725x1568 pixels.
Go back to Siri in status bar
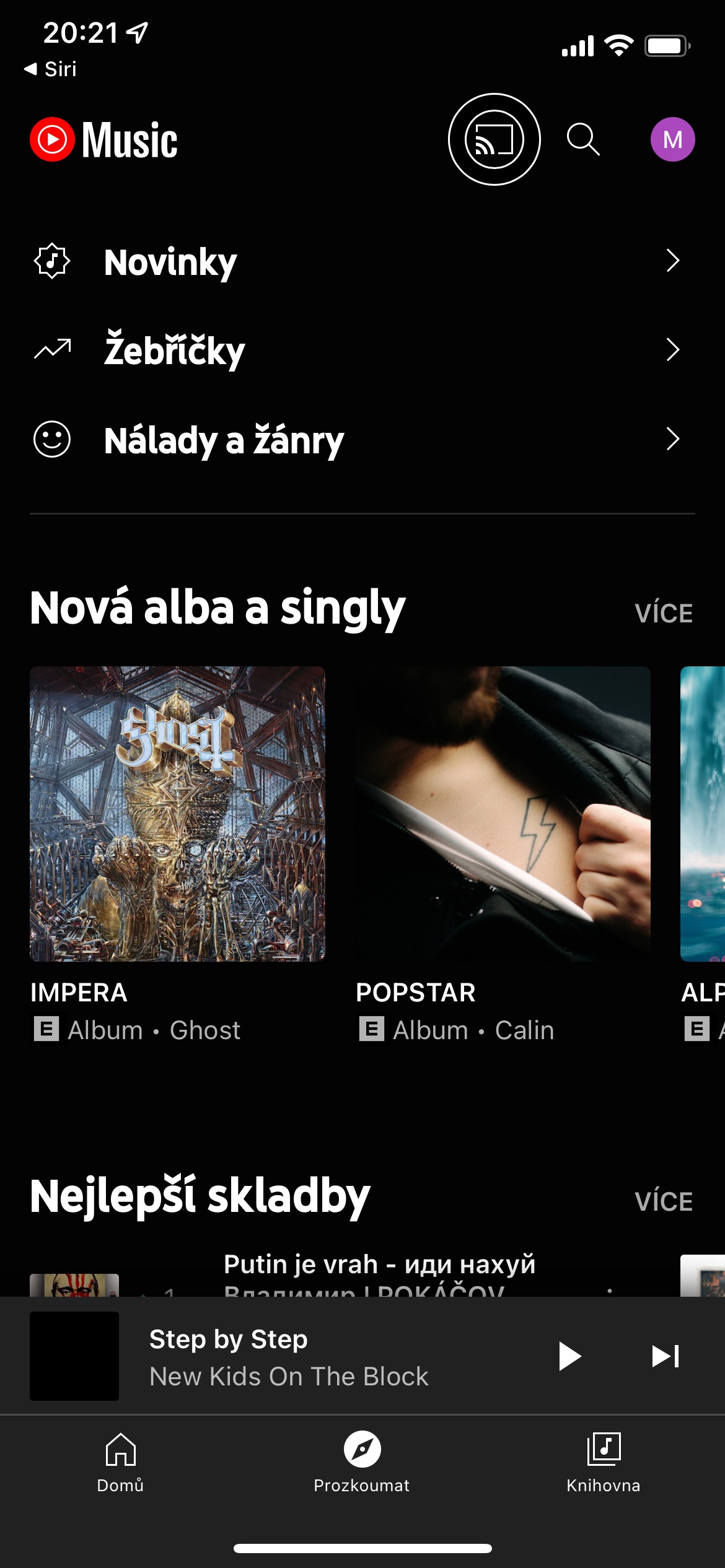[x=50, y=69]
